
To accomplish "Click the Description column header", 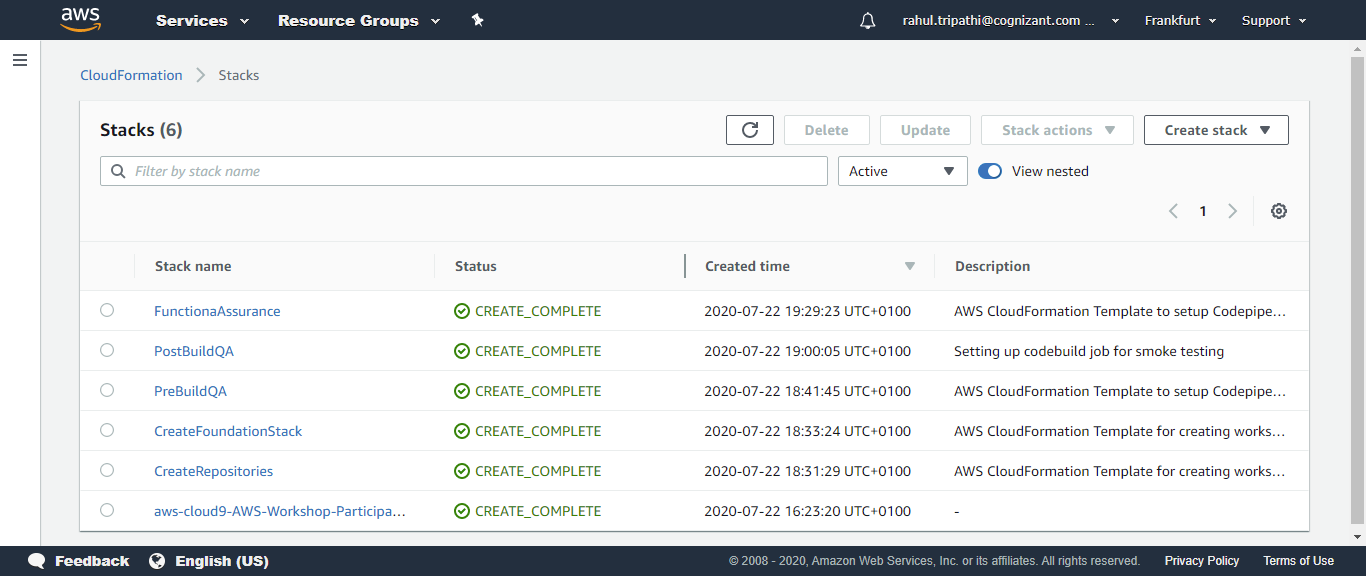I will pos(992,266).
